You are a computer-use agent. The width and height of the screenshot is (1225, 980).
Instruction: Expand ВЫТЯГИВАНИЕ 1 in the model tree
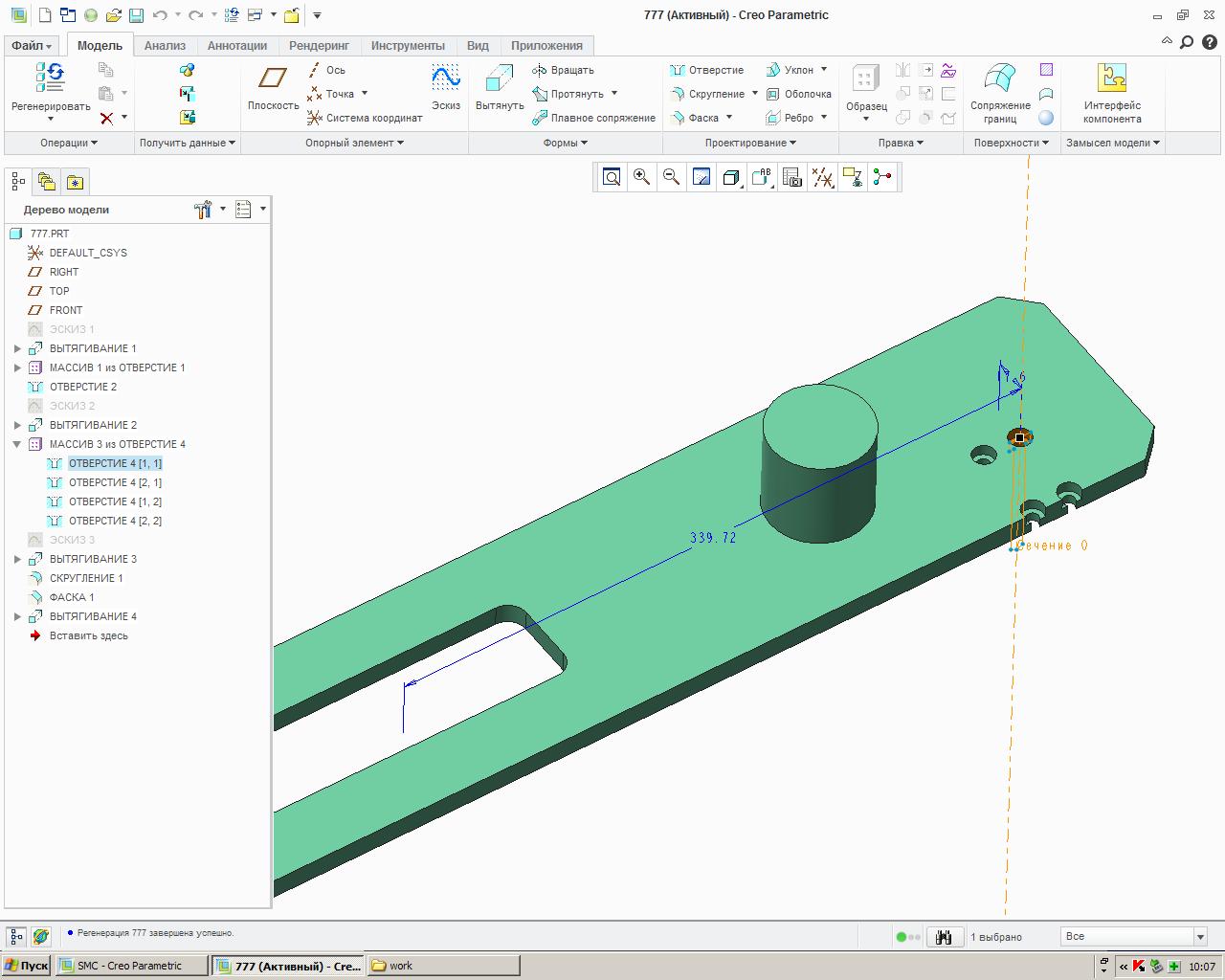(17, 348)
